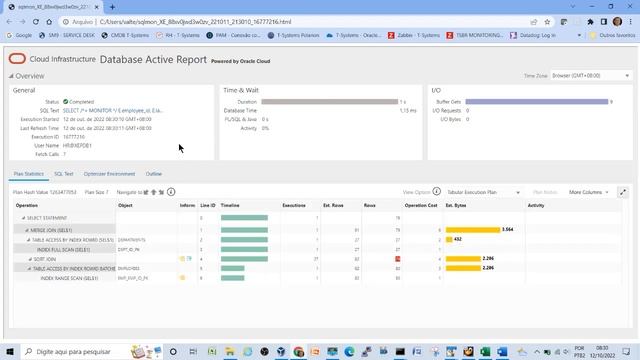Click info icon in INDEX RANGE SCAN row

(x=182, y=278)
